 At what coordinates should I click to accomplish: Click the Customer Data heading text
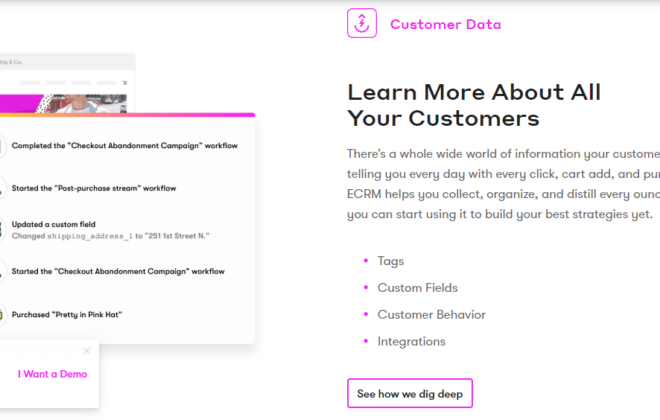coord(445,24)
